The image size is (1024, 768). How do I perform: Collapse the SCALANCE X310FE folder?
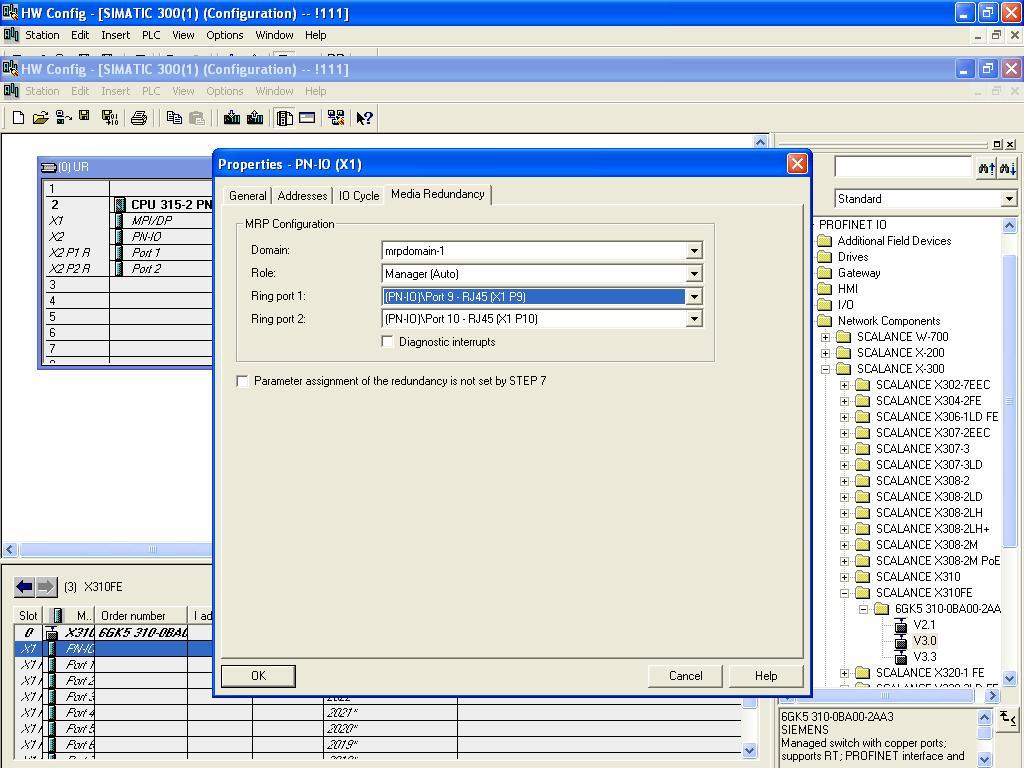[844, 593]
